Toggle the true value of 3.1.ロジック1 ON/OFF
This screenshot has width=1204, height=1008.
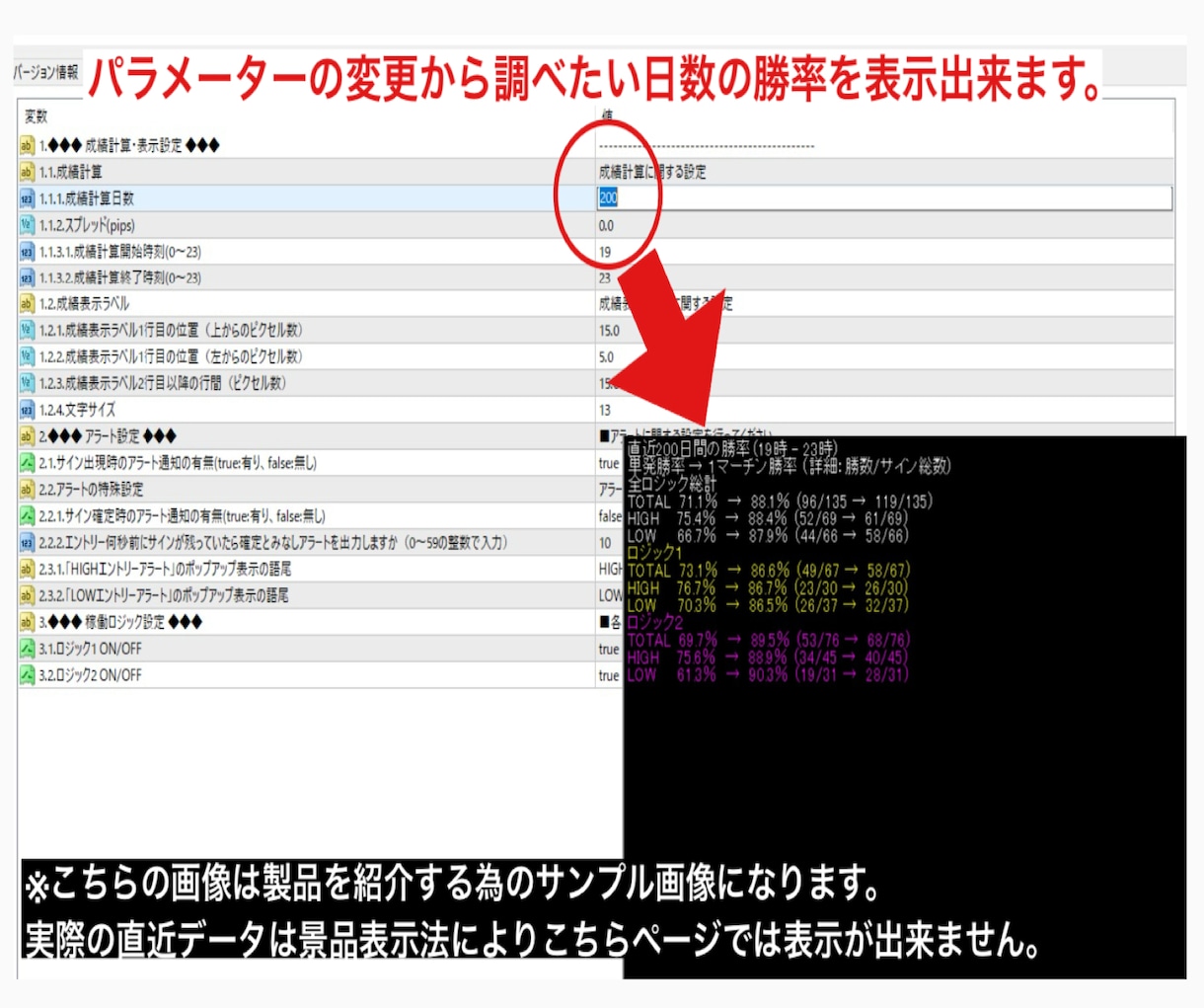(609, 649)
